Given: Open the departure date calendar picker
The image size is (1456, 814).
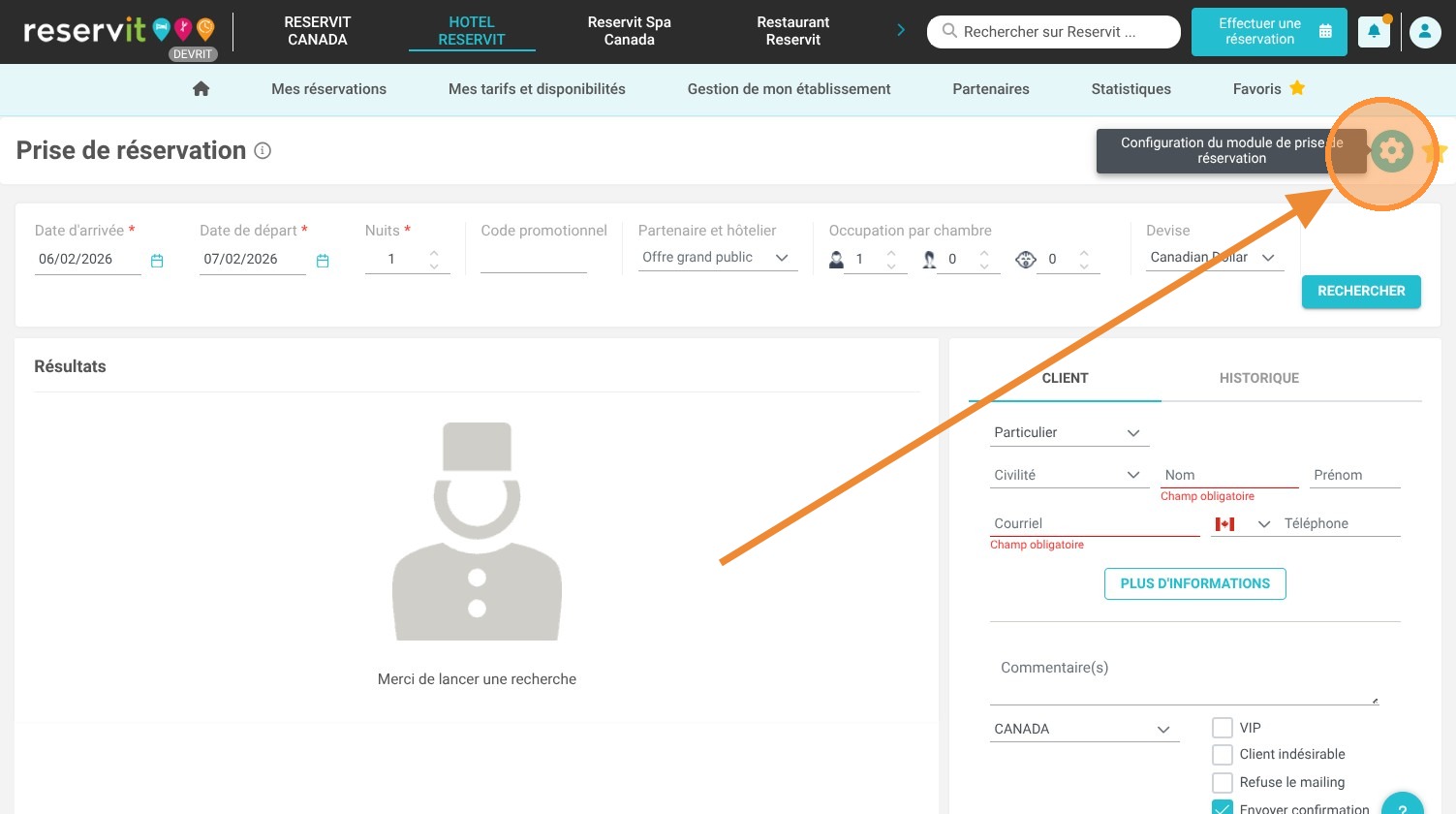Looking at the screenshot, I should point(323,261).
